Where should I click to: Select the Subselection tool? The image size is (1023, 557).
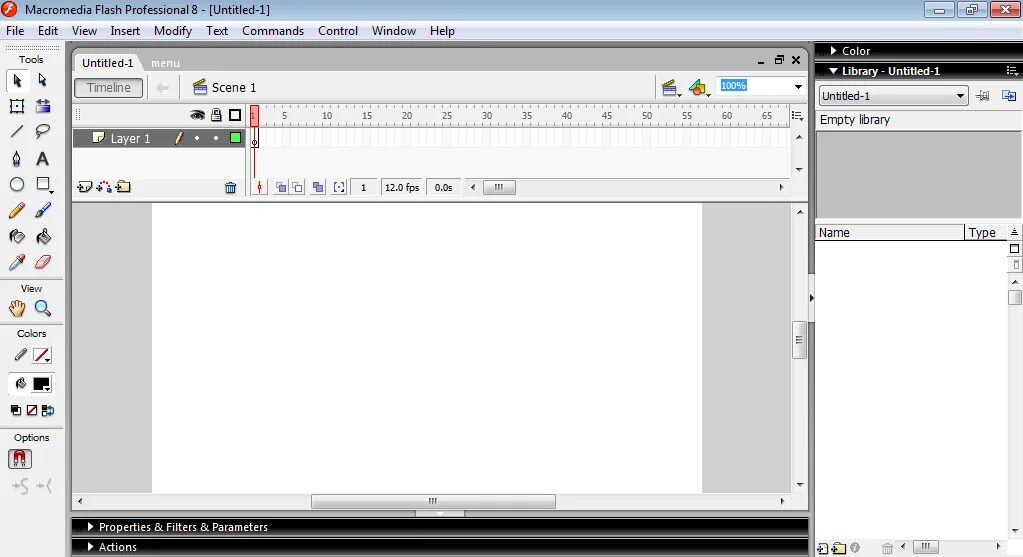[42, 80]
